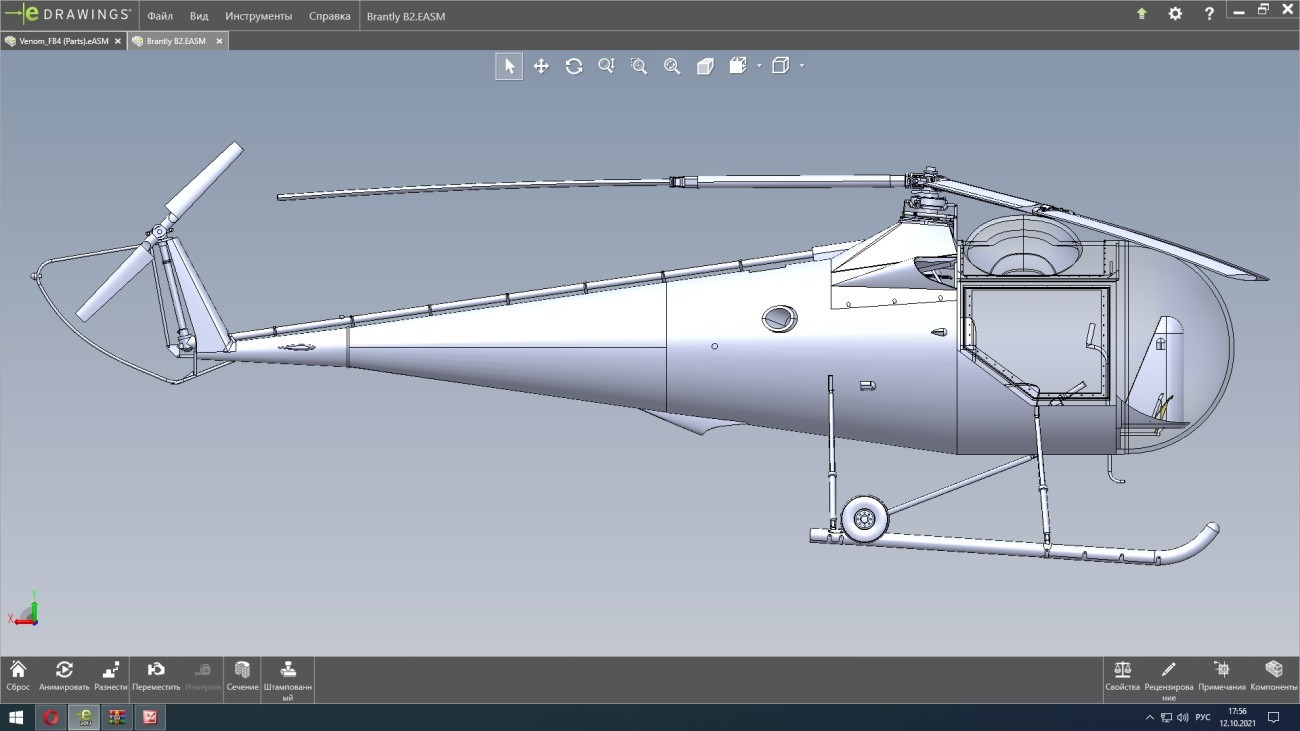Open the Файл menu
The image size is (1300, 731).
pos(160,16)
